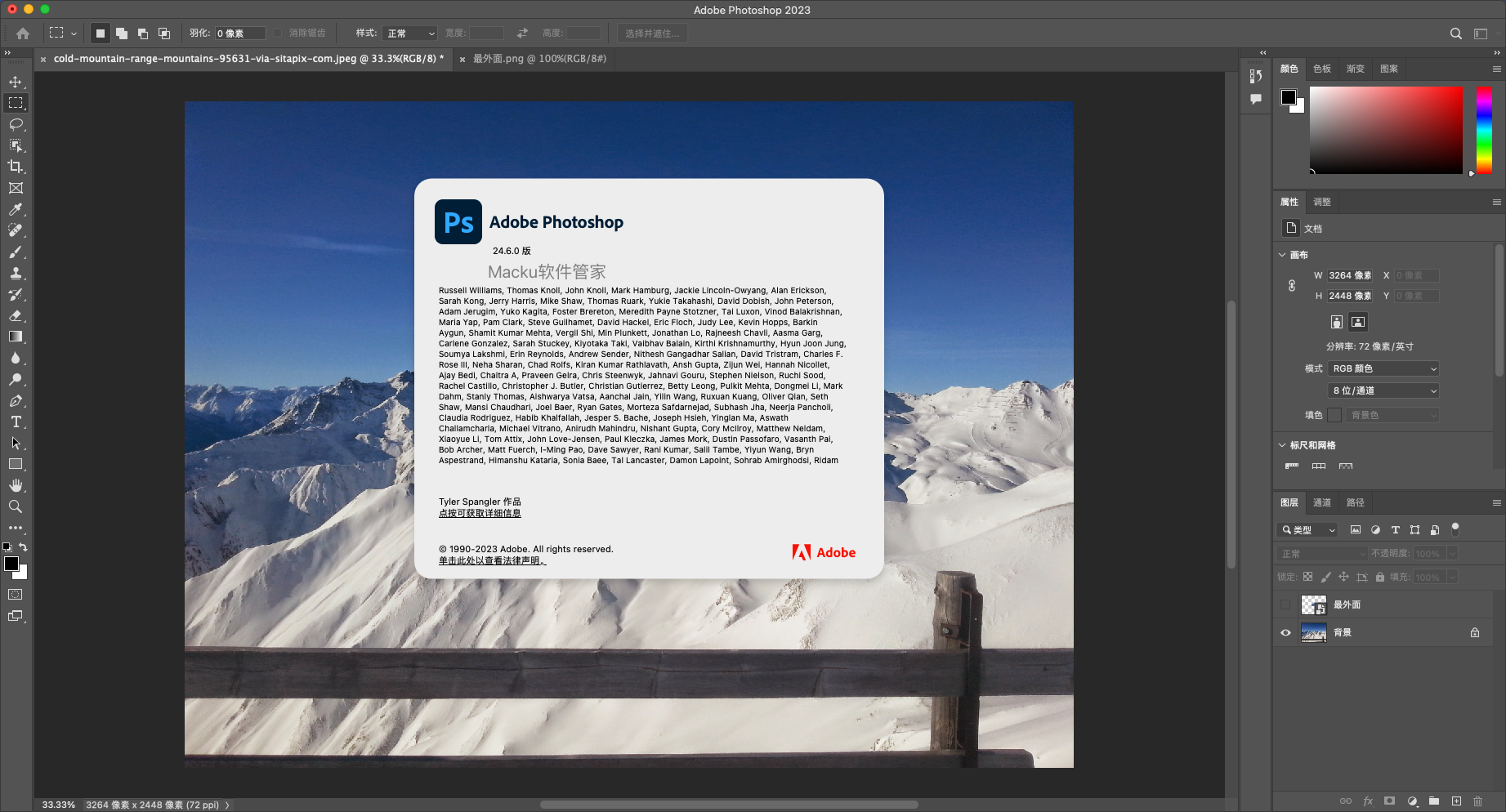This screenshot has height=812, width=1506.
Task: Collapse the 画布 section
Action: [1282, 255]
